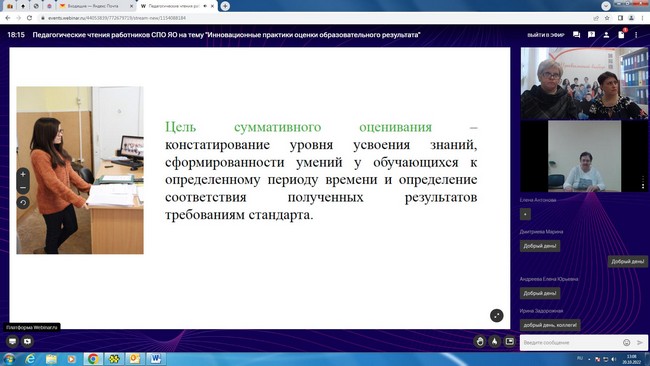Image resolution: width=650 pixels, height=366 pixels.
Task: Toggle the screen display icon at bottom left
Action: [12, 341]
